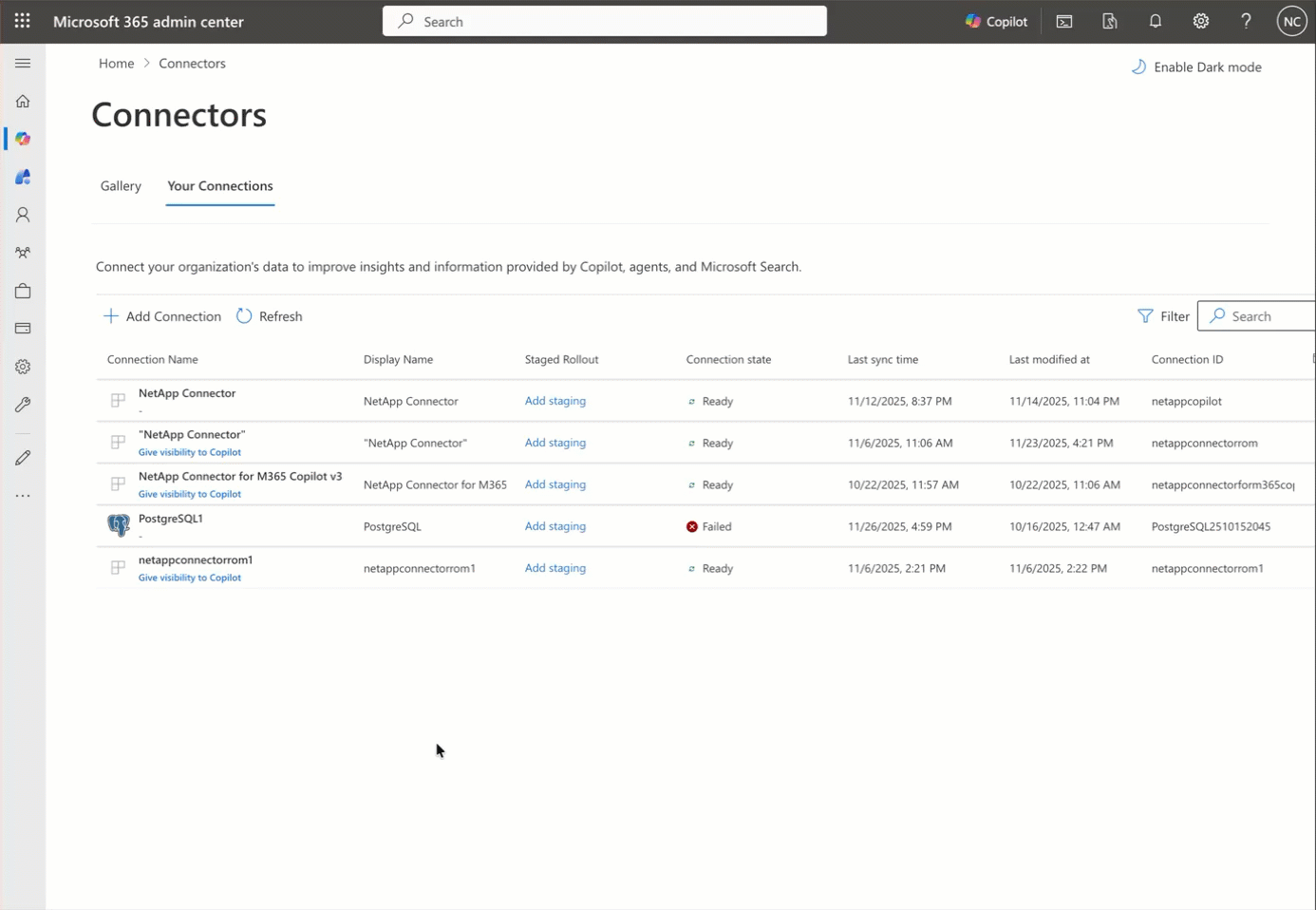Open the Help question mark icon
Image resolution: width=1316 pixels, height=910 pixels.
(1246, 21)
